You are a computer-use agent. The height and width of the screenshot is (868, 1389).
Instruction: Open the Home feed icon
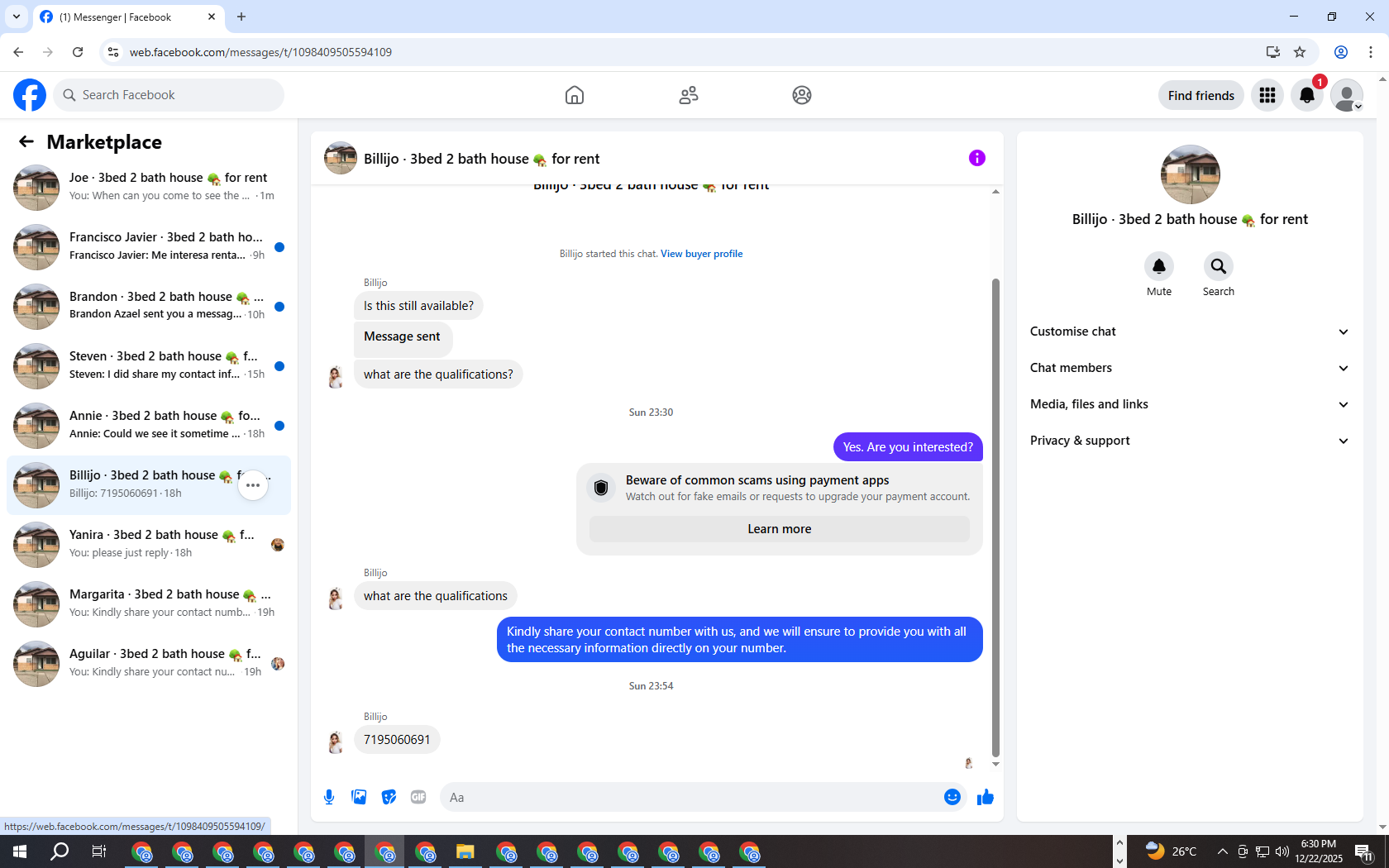click(575, 95)
